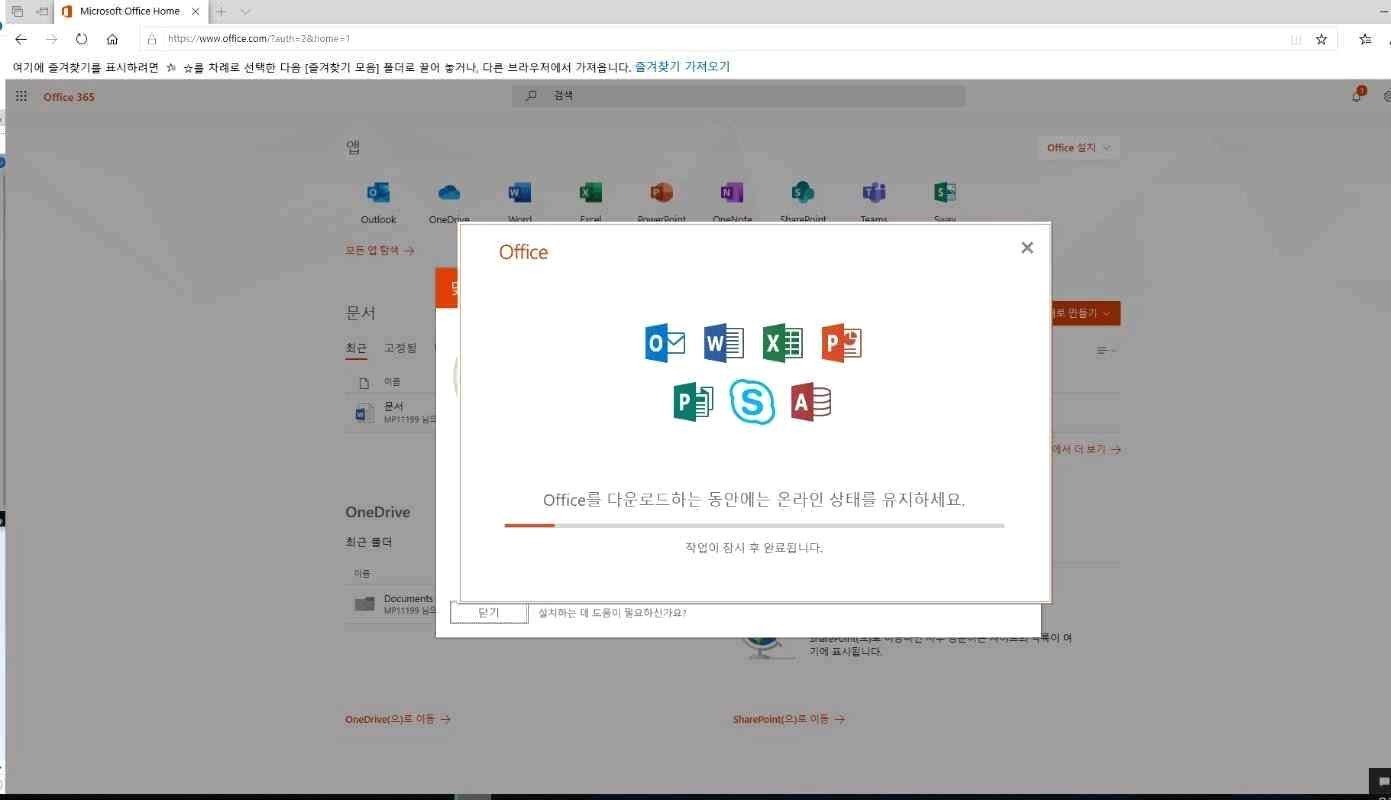1391x800 pixels.
Task: Follow the SharePoint(으)로 이동 link
Action: (789, 719)
